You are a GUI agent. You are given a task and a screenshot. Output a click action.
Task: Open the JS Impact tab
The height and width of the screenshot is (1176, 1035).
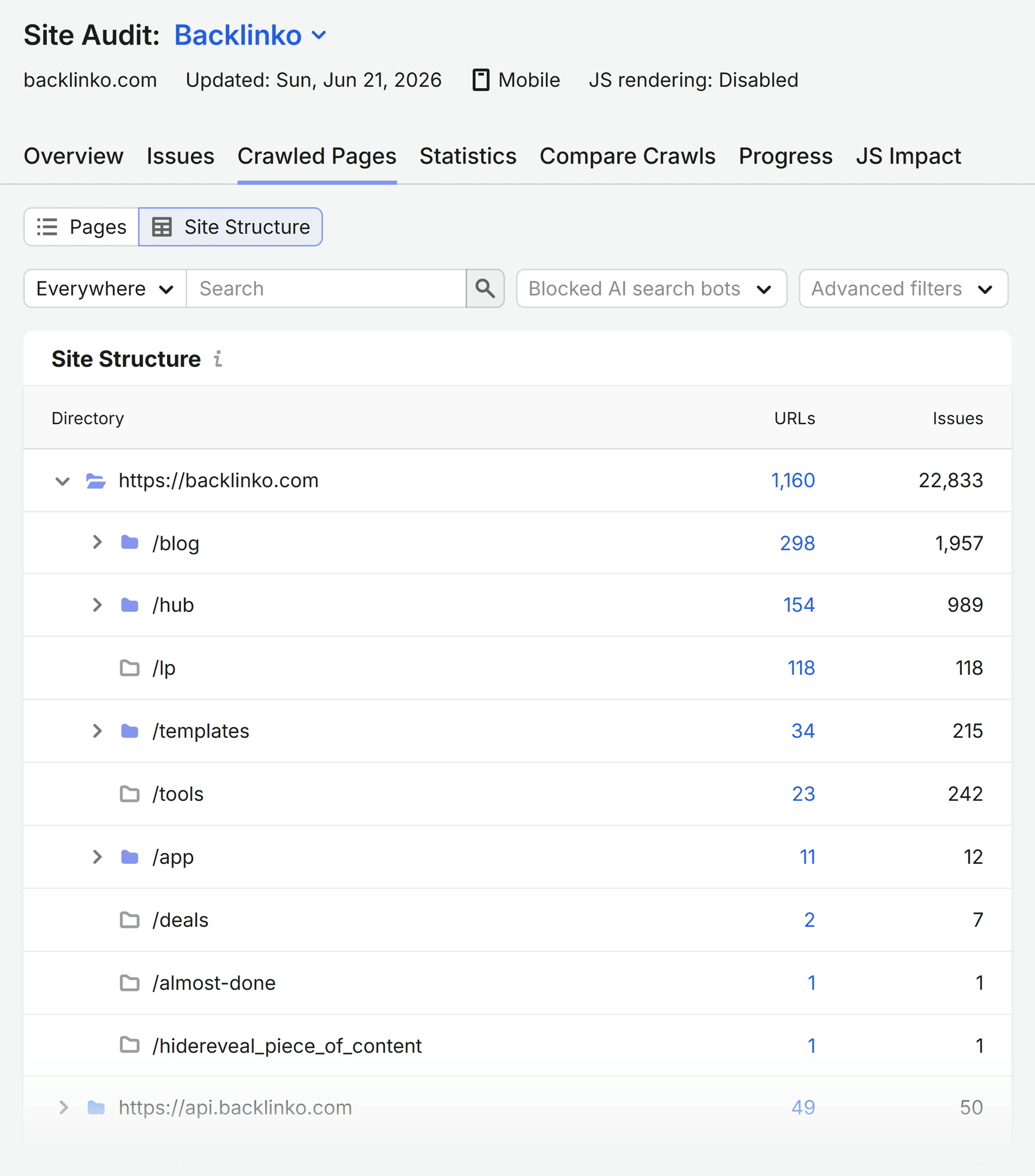point(908,157)
